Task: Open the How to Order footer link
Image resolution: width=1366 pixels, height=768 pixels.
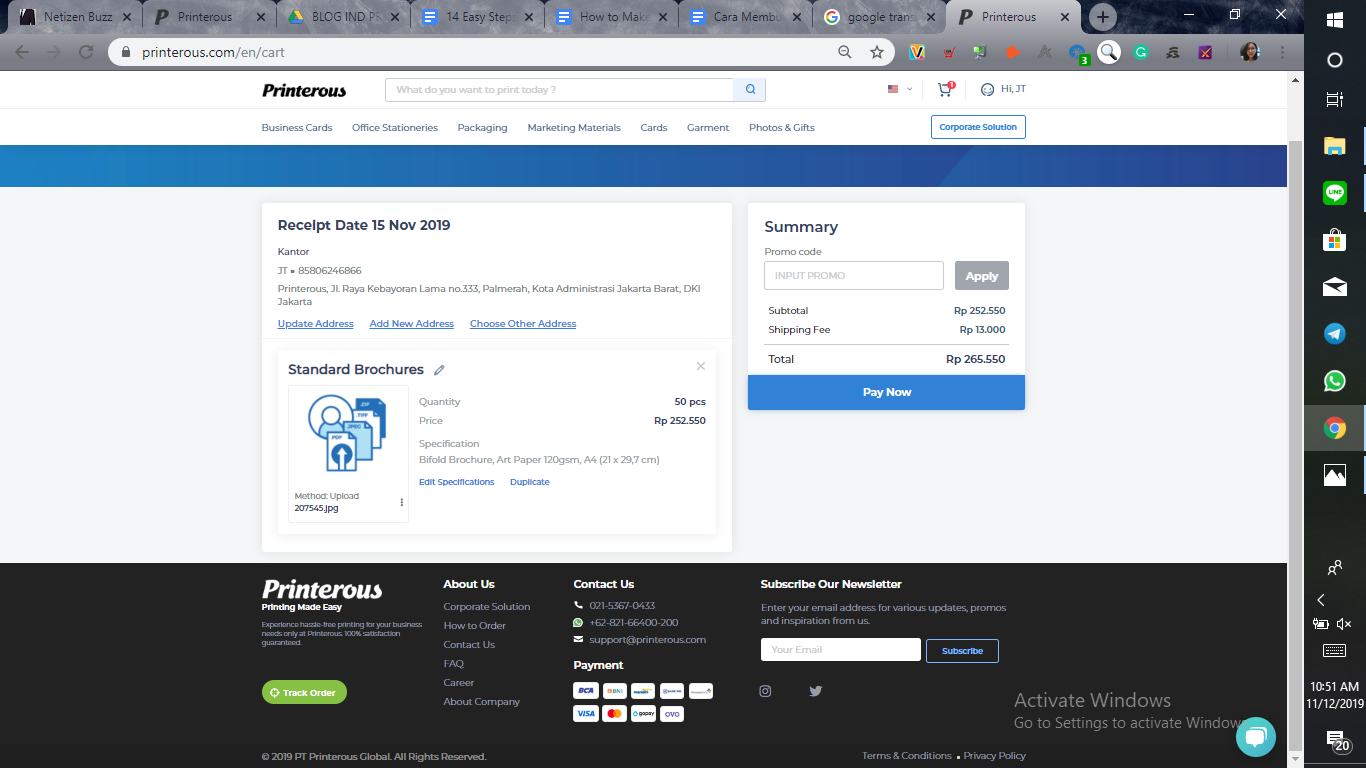Action: tap(475, 626)
